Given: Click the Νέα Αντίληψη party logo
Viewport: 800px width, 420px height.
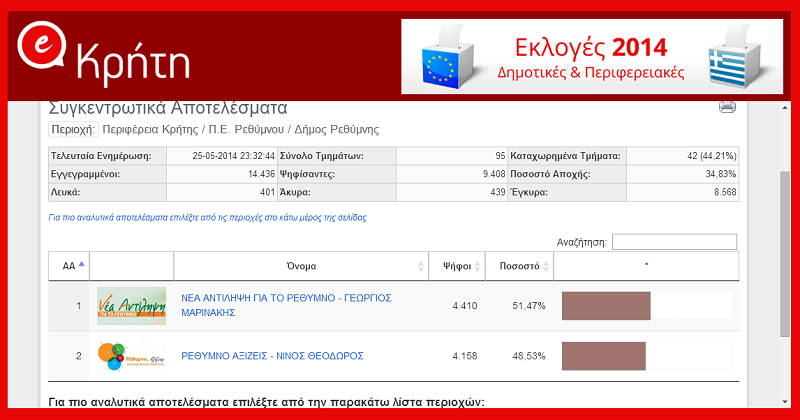Looking at the screenshot, I should (x=132, y=305).
